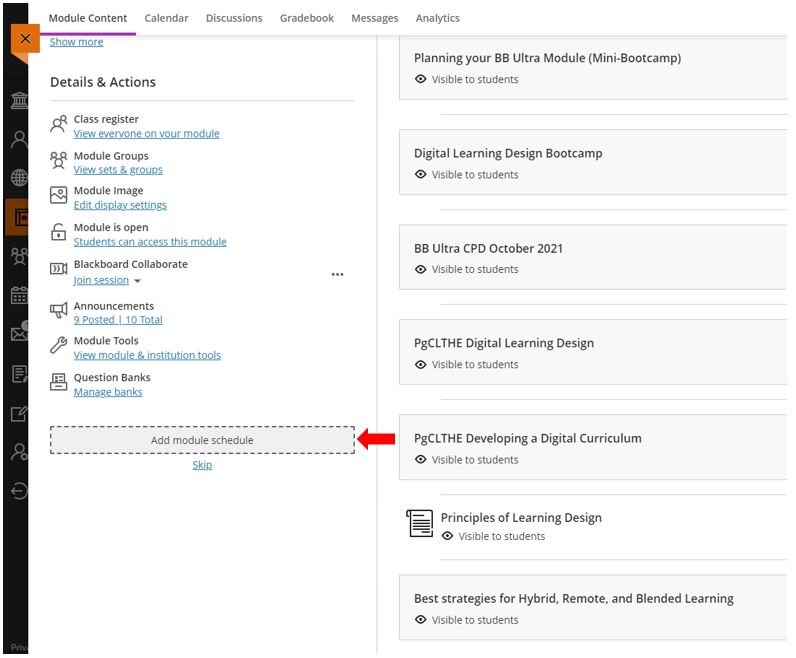Click the Module Tools wrench icon
This screenshot has height=658, width=796.
pyautogui.click(x=58, y=345)
